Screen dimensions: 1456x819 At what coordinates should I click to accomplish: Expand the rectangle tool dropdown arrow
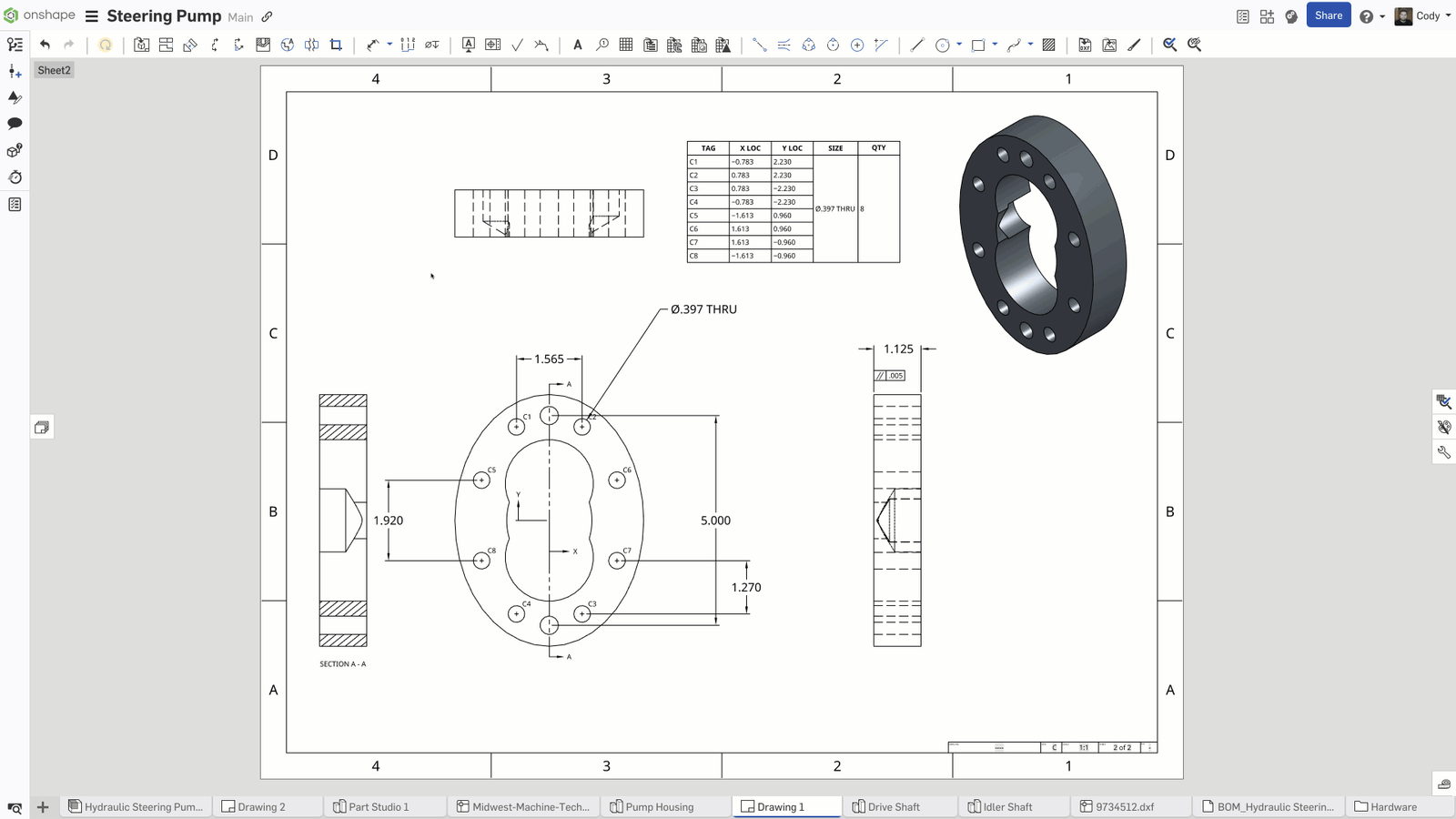point(995,45)
